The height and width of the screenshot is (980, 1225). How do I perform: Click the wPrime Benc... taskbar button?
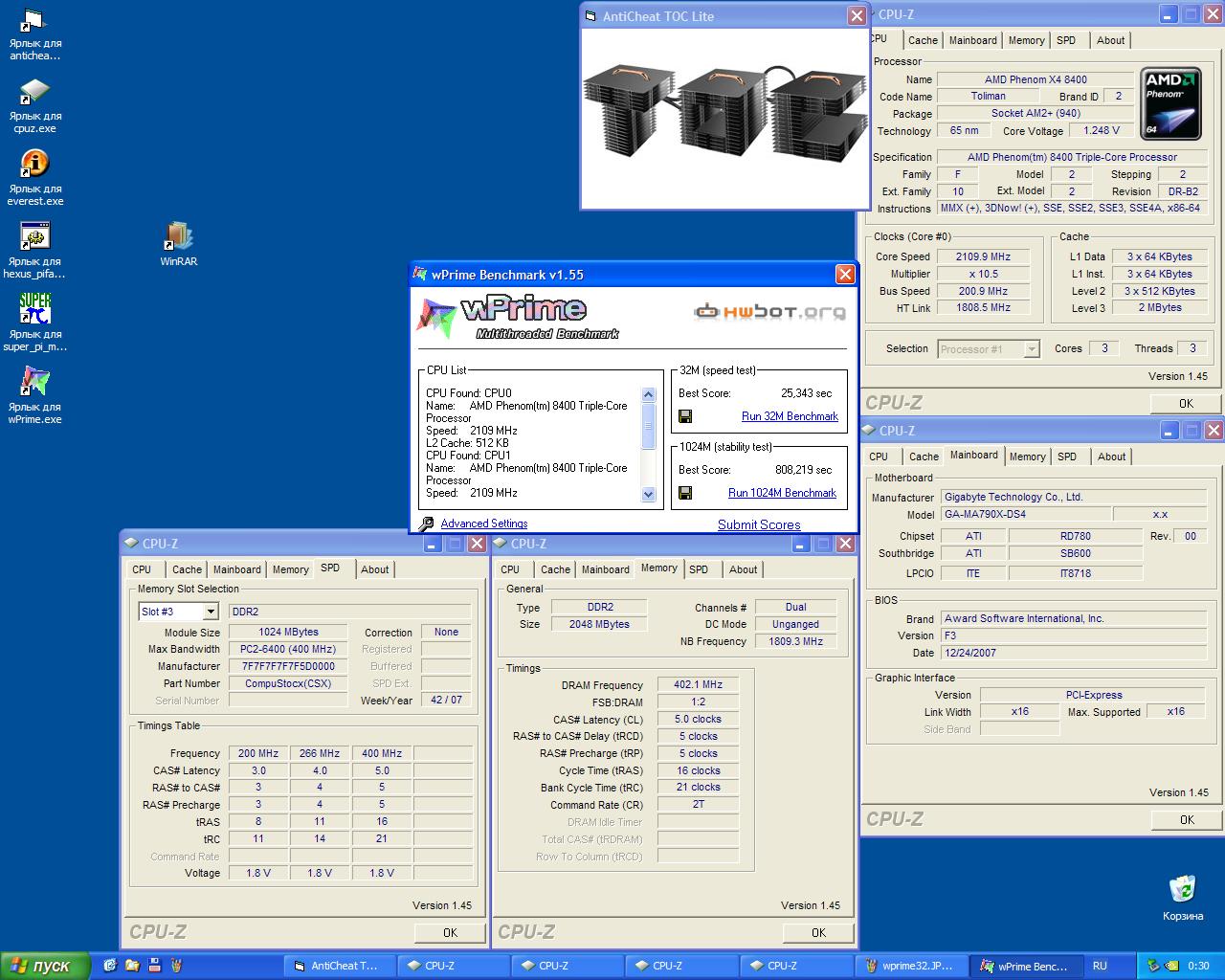[1026, 966]
